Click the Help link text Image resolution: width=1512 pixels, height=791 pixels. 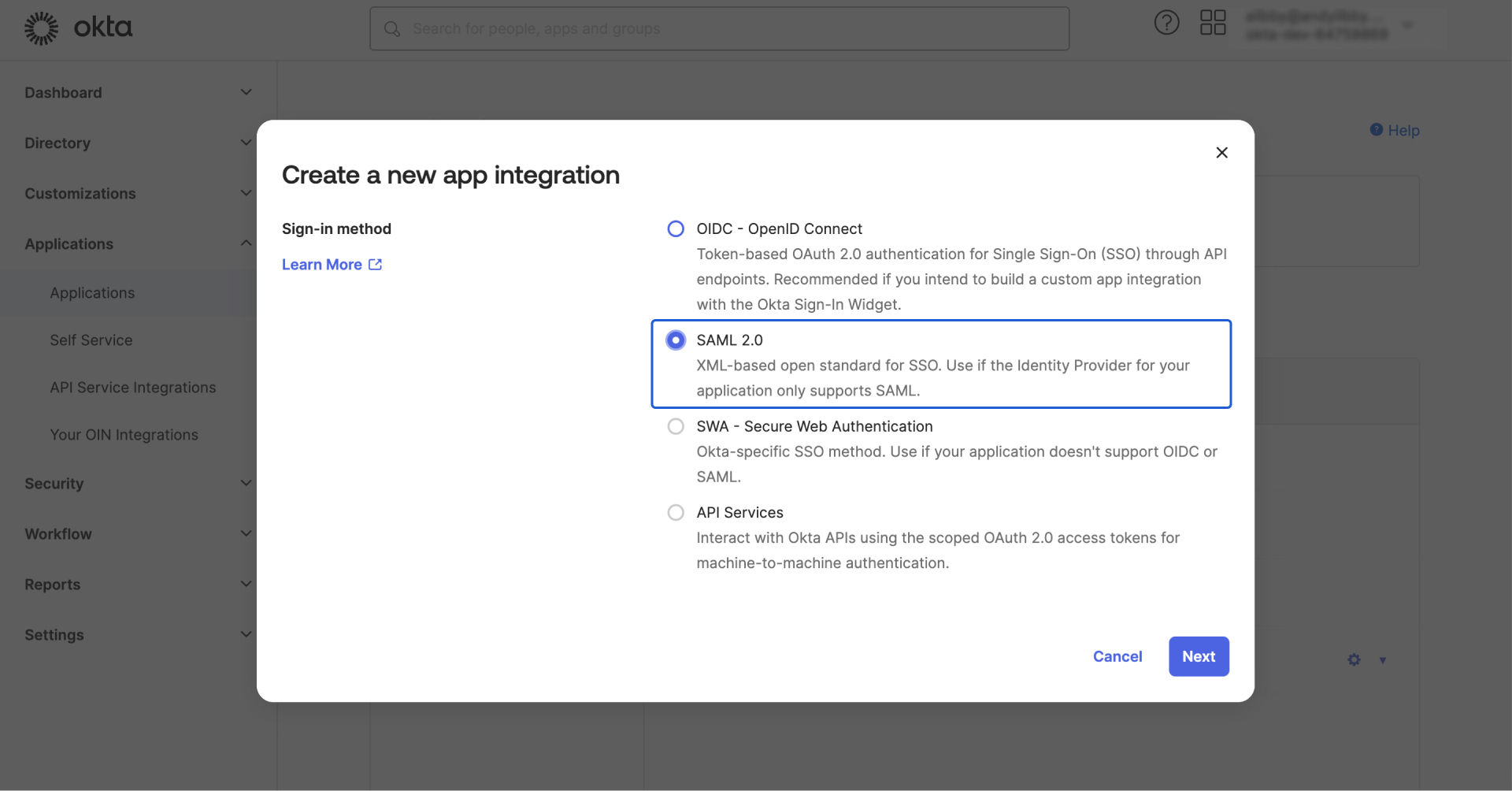[x=1403, y=130]
